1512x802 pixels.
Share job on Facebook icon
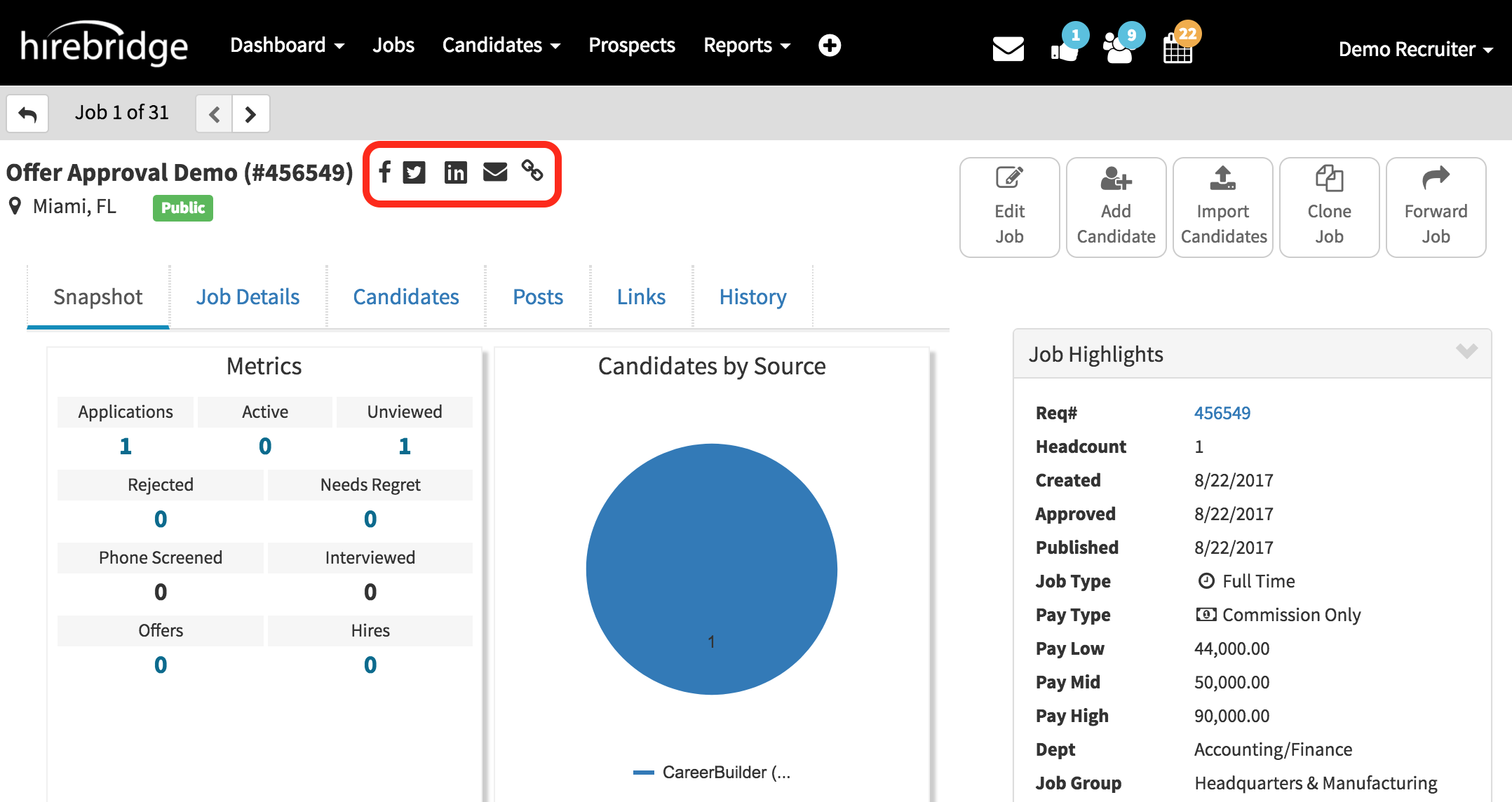coord(384,172)
